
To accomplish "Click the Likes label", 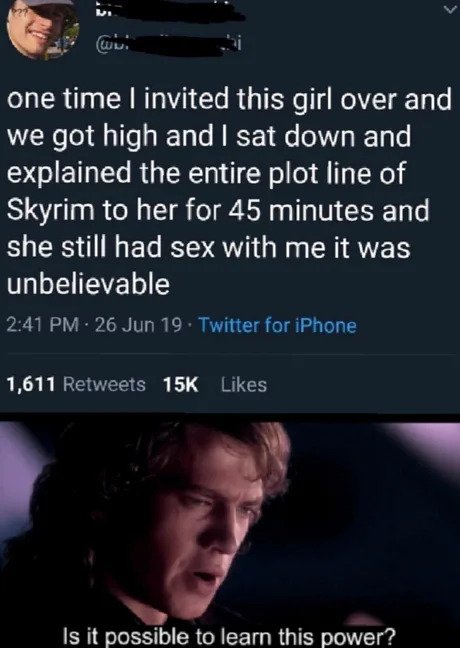I will (244, 384).
